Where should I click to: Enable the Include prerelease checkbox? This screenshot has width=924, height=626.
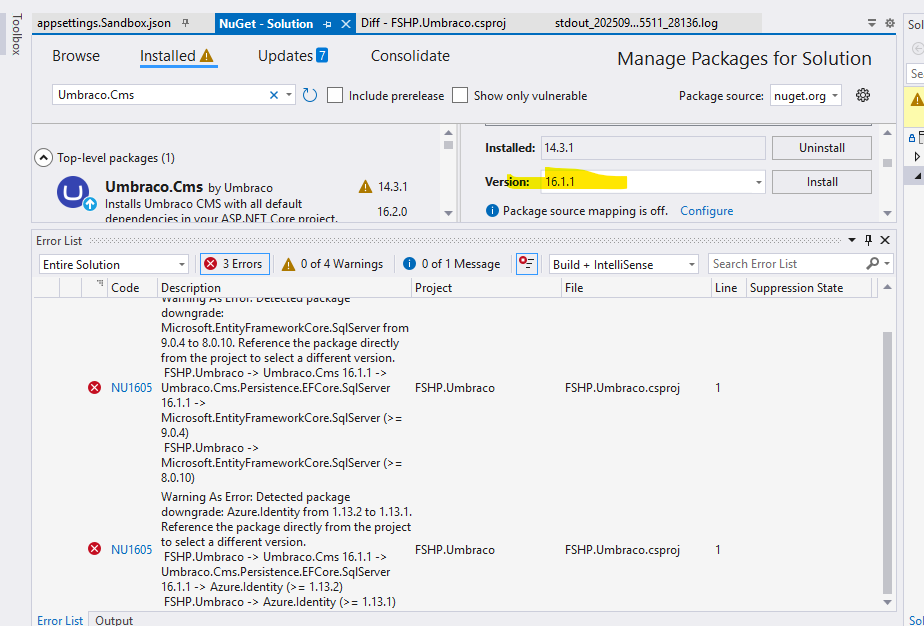pos(336,95)
